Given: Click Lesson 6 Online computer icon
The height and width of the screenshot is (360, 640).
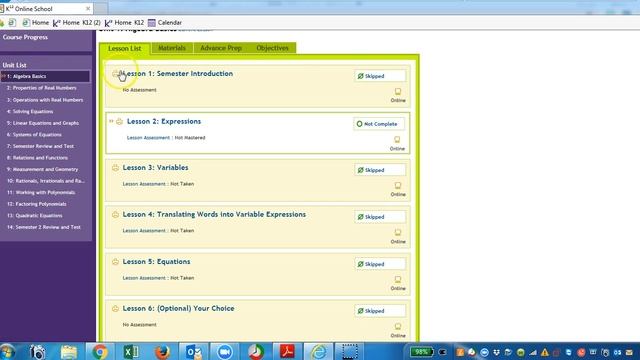Looking at the screenshot, I should click(398, 327).
